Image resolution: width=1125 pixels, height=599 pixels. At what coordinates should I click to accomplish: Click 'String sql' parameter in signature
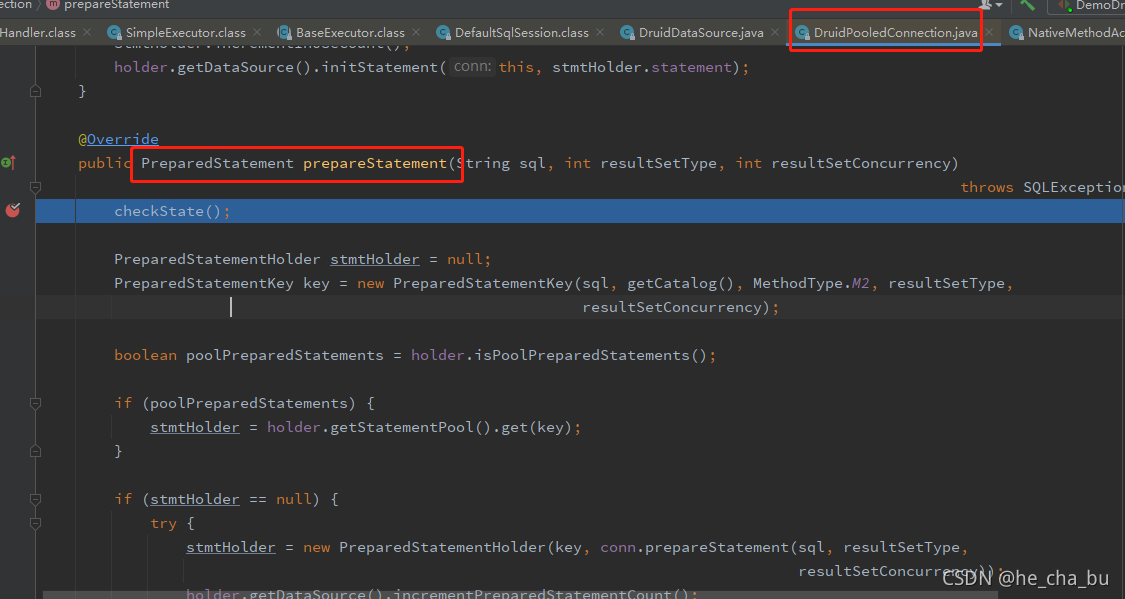tap(501, 163)
